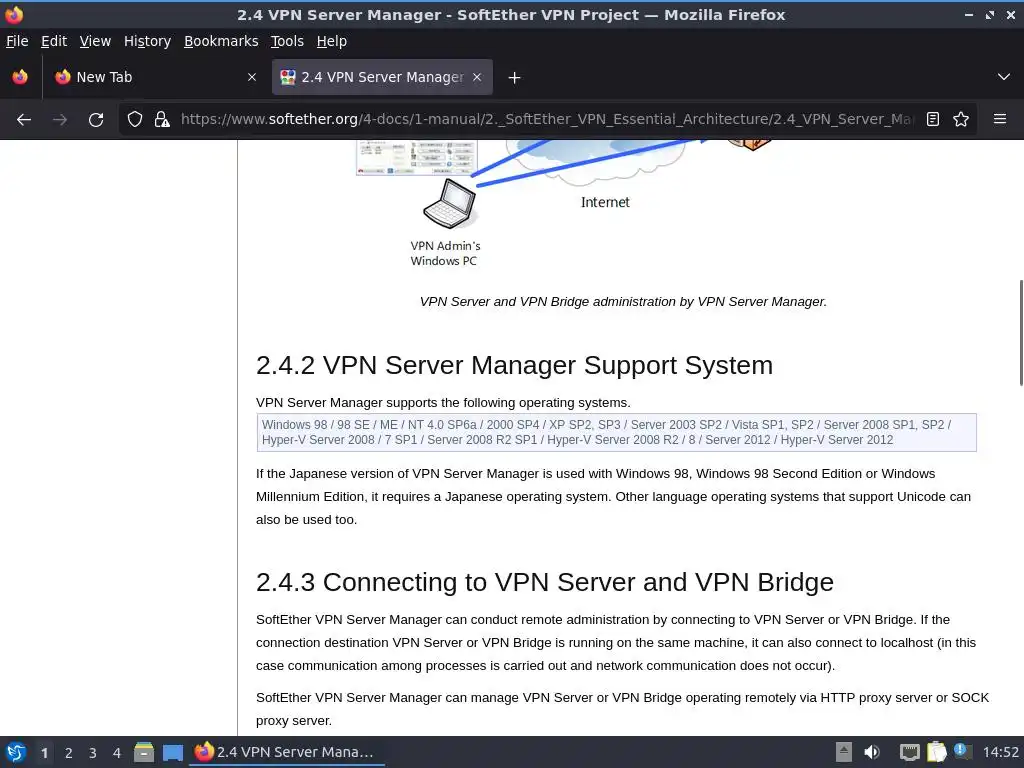
Task: Click the 14:52 taskbar clock
Action: click(x=1000, y=752)
